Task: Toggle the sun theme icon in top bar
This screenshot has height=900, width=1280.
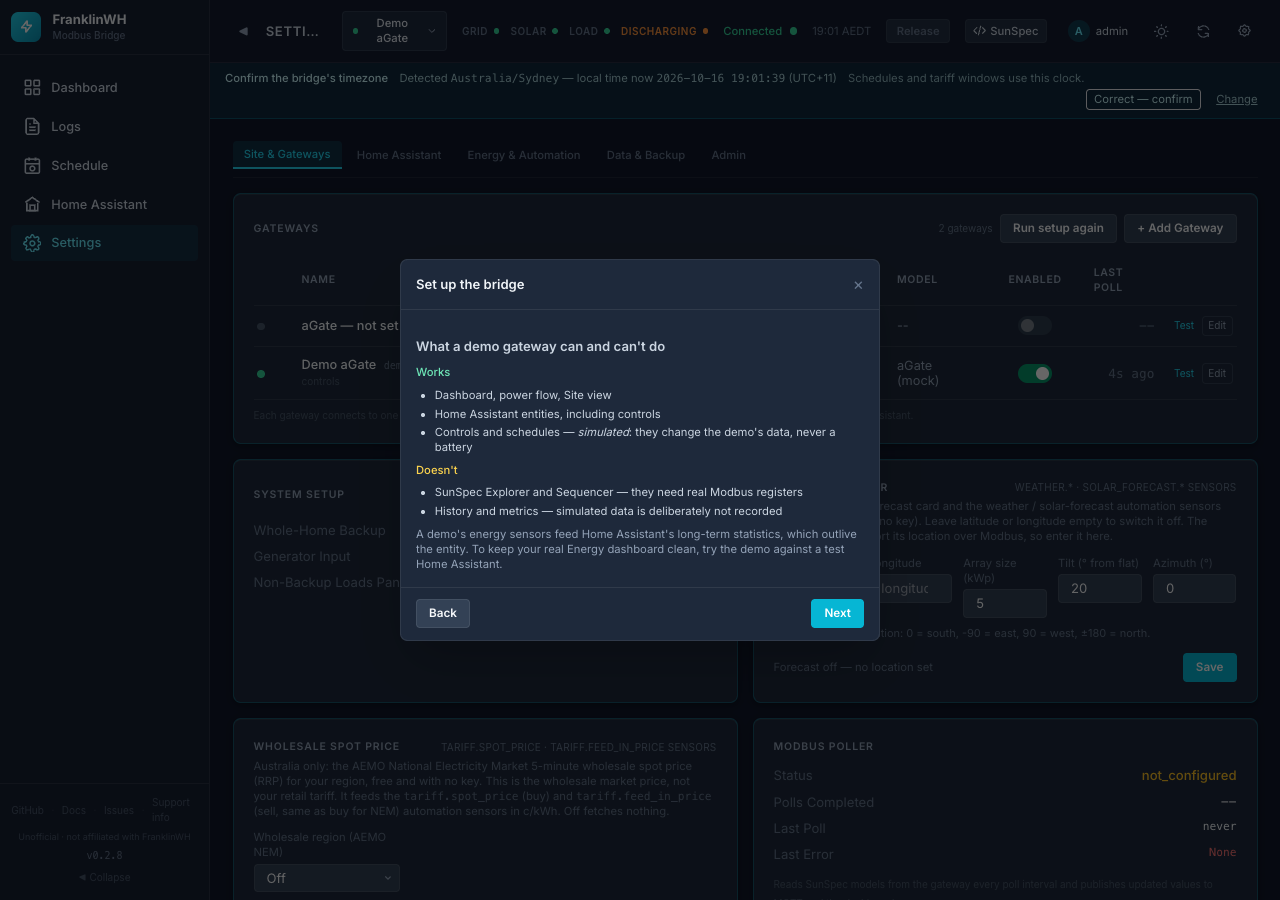Action: pyautogui.click(x=1161, y=31)
